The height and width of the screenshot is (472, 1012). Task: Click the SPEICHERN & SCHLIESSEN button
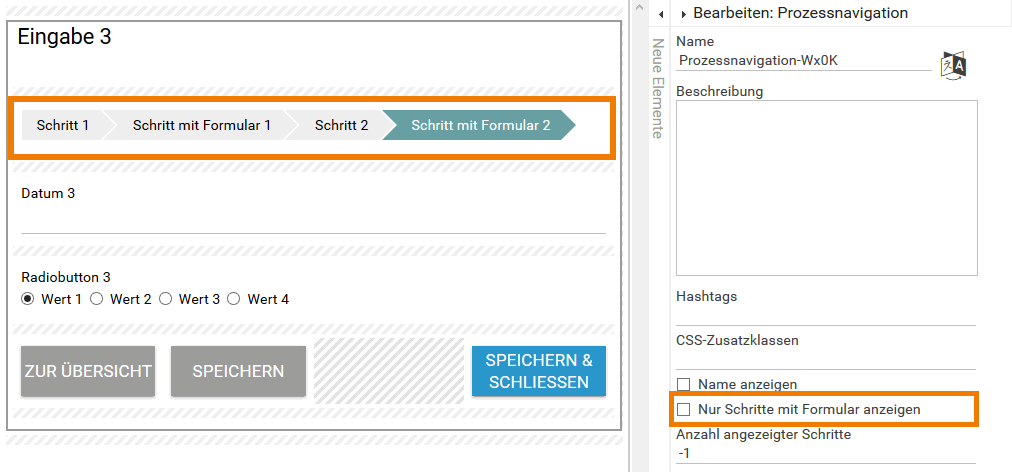click(x=539, y=371)
